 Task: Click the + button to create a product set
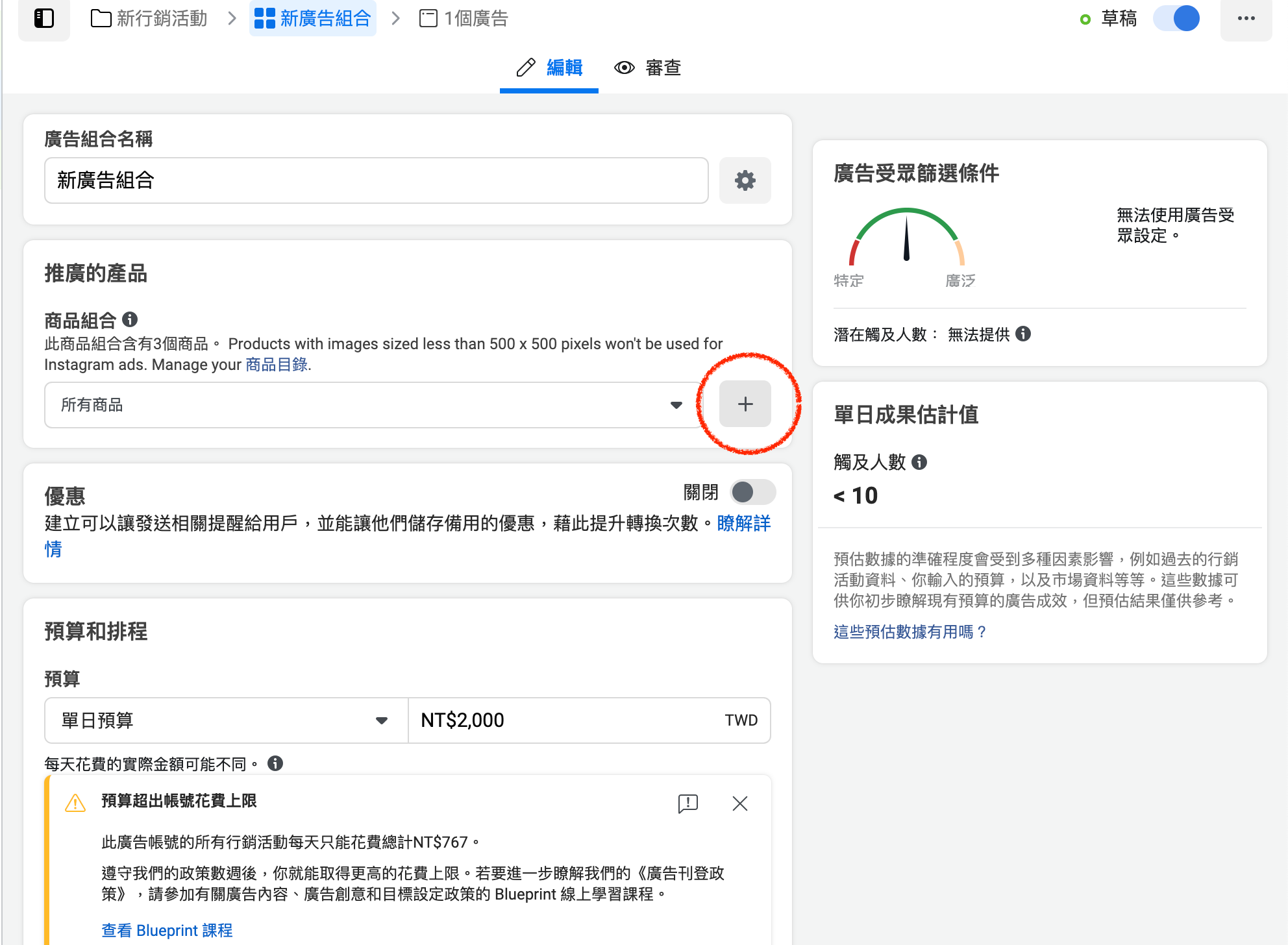[x=745, y=404]
